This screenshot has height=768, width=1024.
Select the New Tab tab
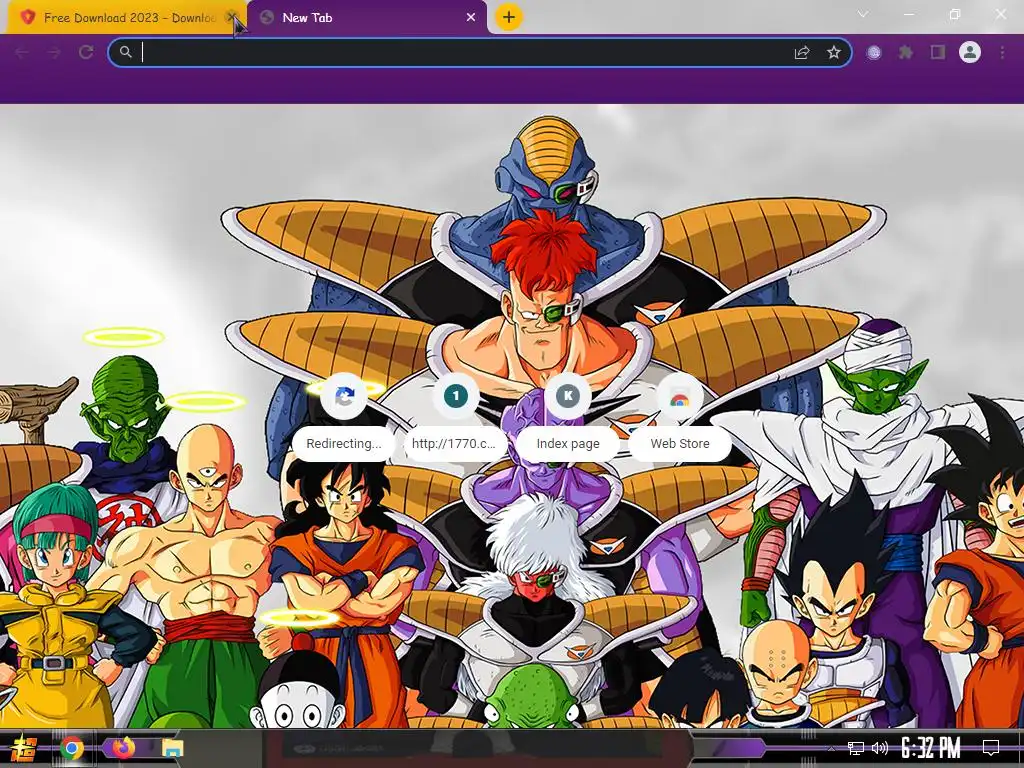point(366,18)
